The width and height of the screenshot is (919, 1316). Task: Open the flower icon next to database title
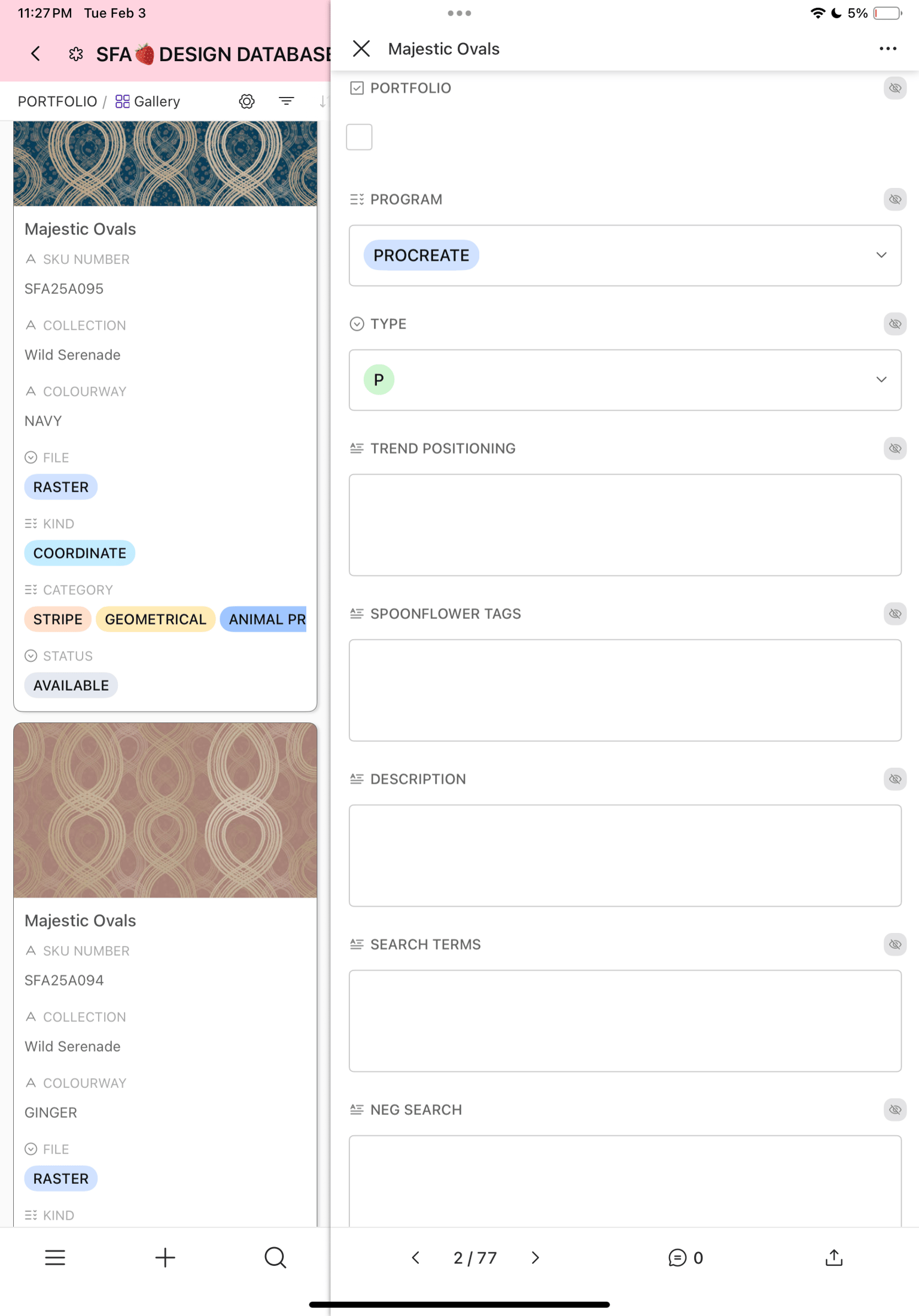point(76,54)
